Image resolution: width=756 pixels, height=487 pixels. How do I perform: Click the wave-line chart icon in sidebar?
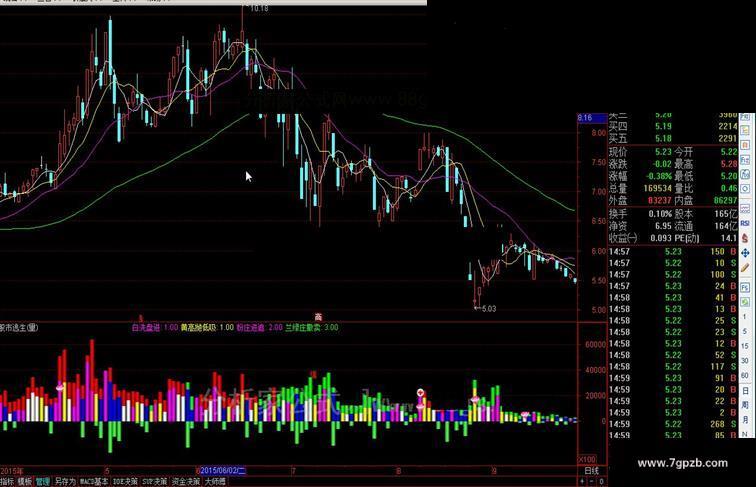tap(745, 209)
